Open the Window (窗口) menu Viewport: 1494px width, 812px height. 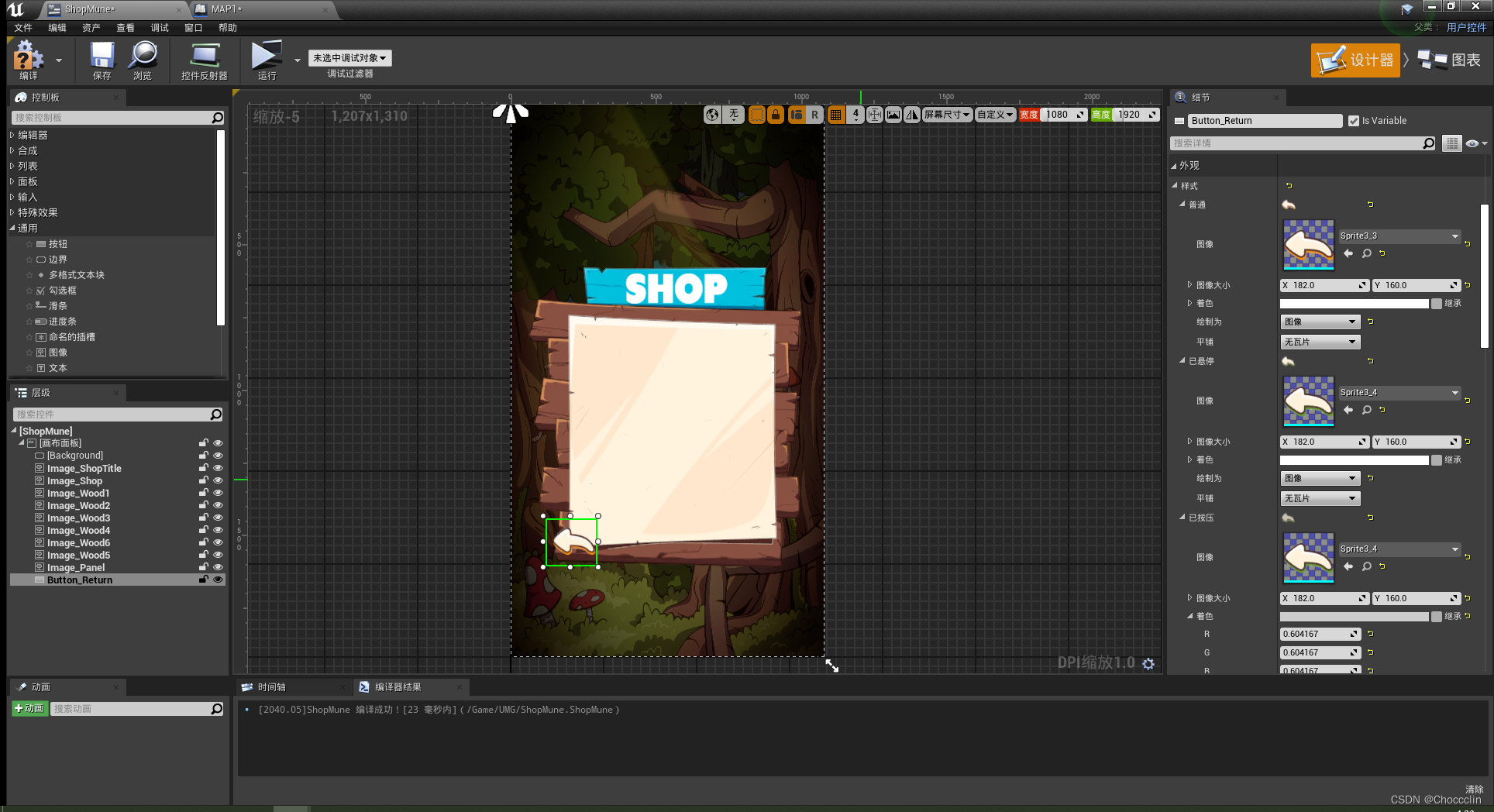[x=194, y=28]
